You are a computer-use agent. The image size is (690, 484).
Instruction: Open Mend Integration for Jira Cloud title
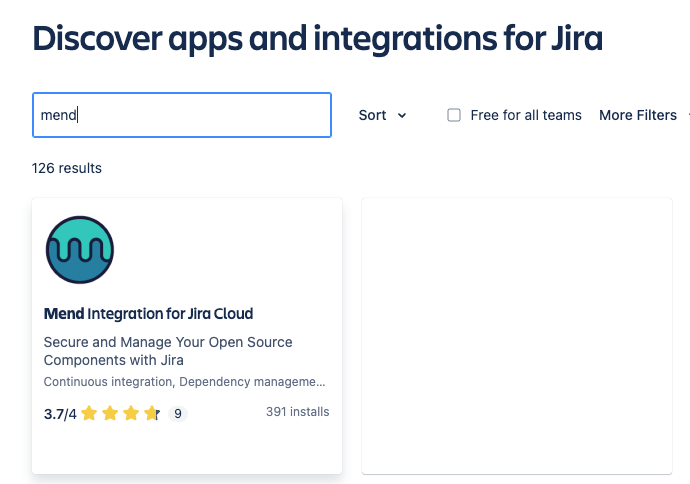click(x=148, y=313)
